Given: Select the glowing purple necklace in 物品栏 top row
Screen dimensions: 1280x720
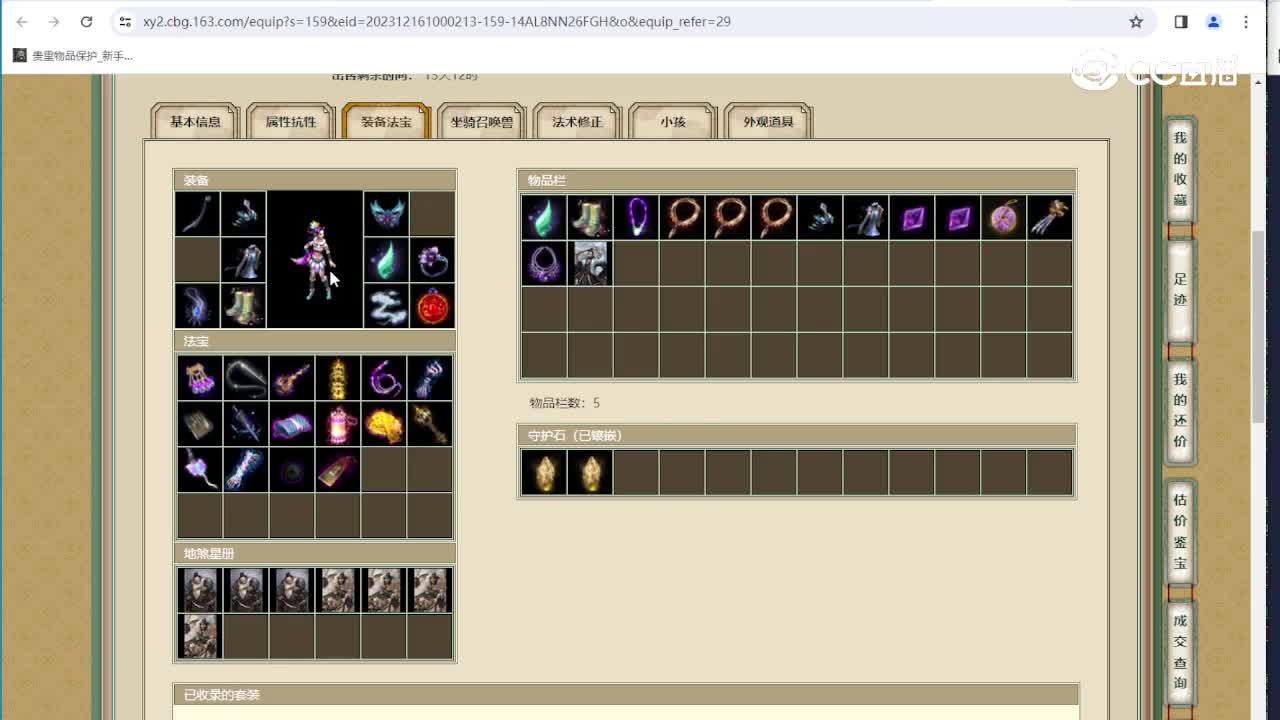Looking at the screenshot, I should pos(636,217).
